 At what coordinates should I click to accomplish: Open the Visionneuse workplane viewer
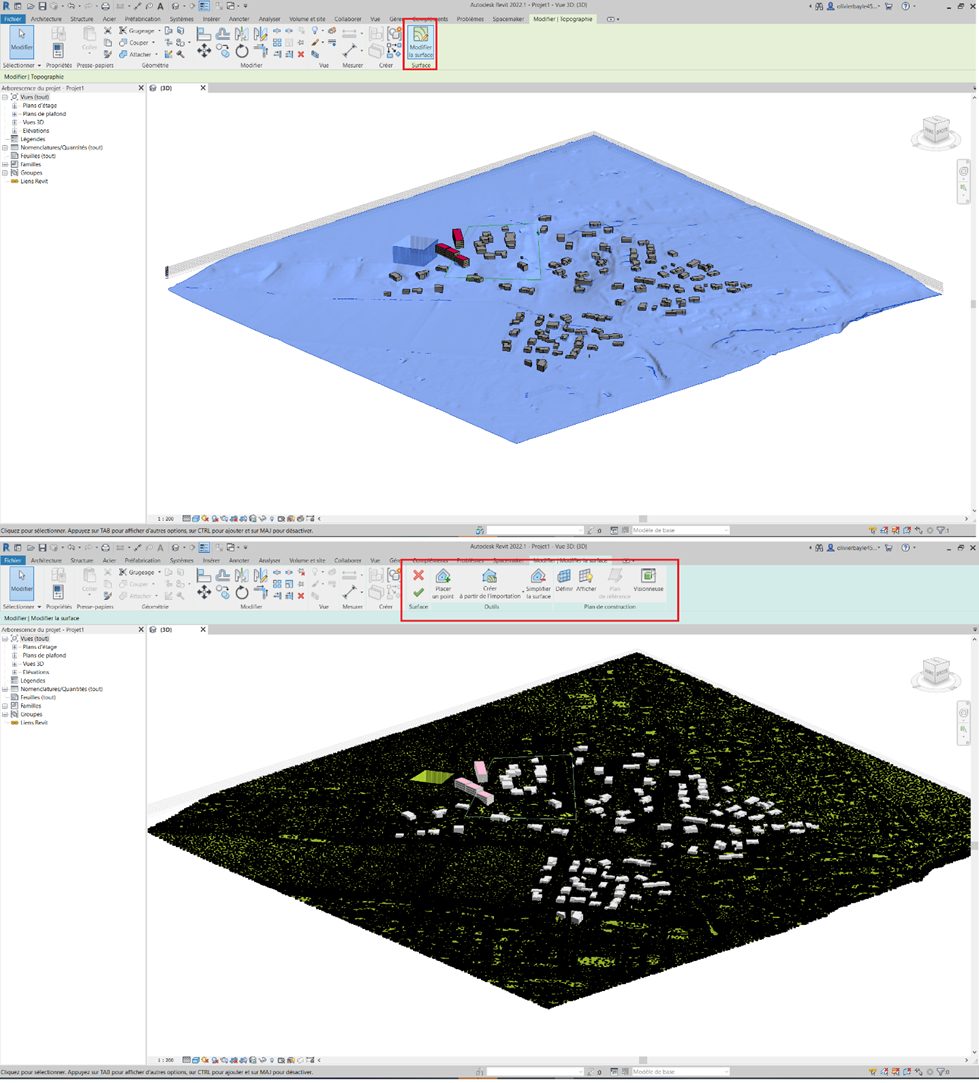coord(648,578)
